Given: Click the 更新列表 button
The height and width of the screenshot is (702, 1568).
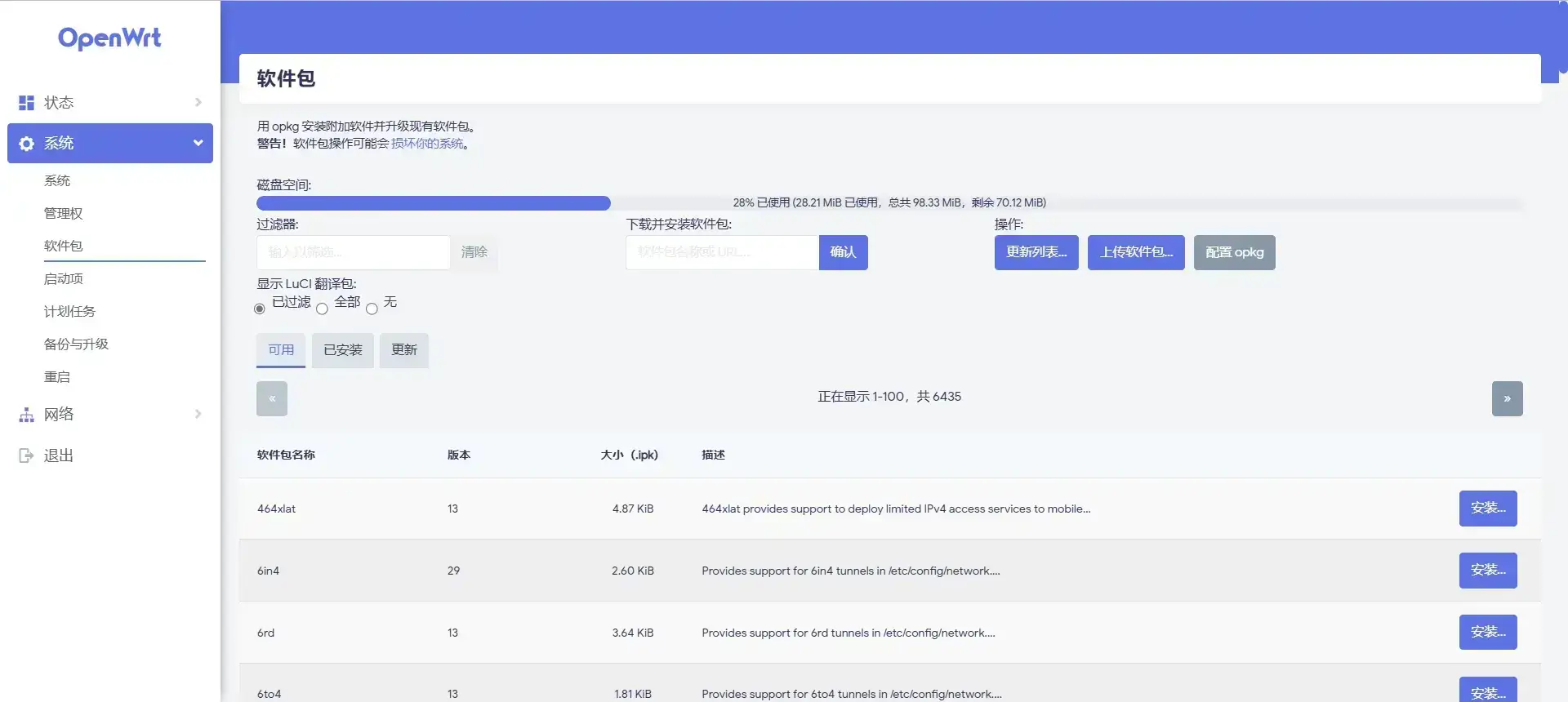Looking at the screenshot, I should (x=1036, y=252).
